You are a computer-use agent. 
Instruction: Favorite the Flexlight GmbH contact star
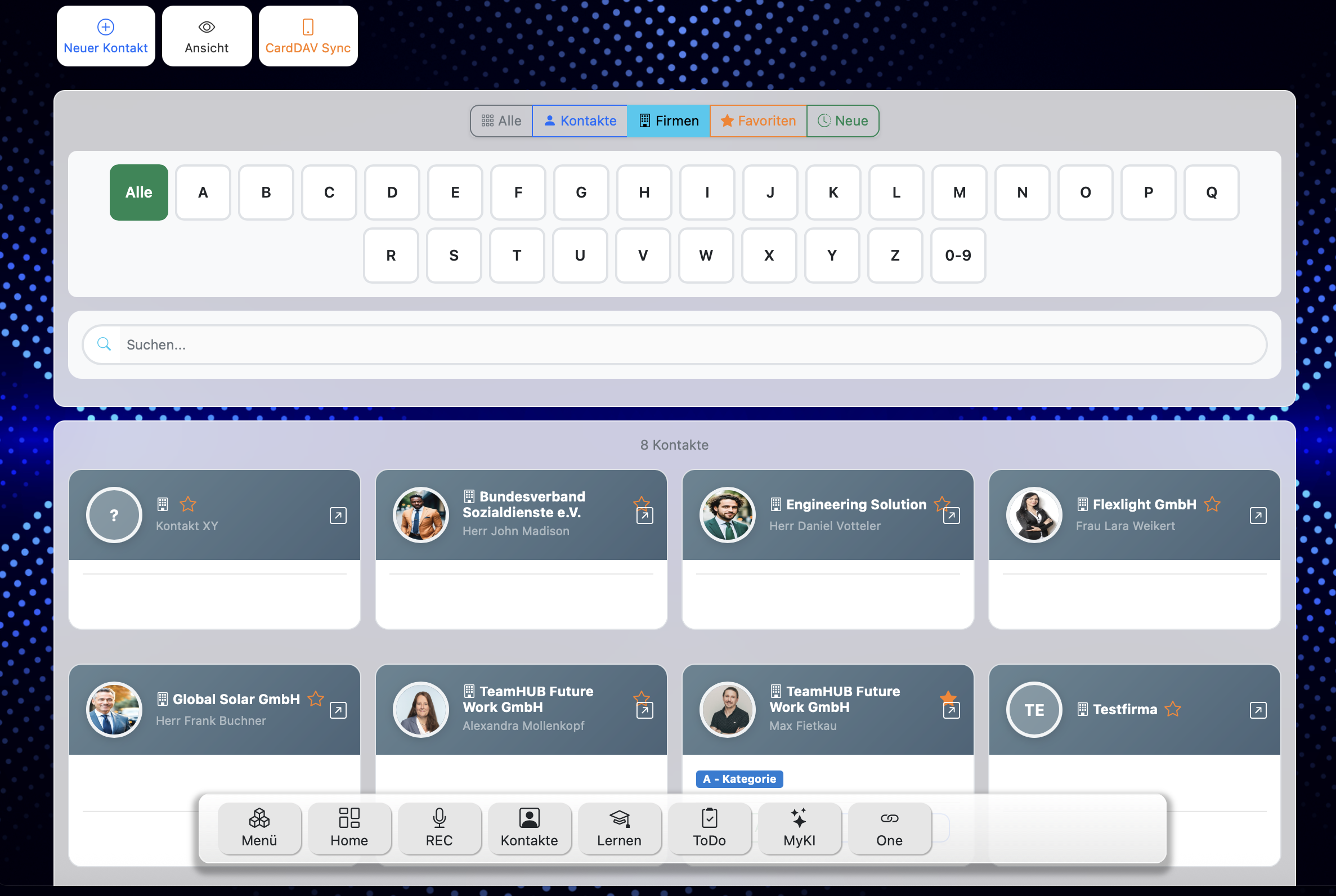coord(1212,503)
